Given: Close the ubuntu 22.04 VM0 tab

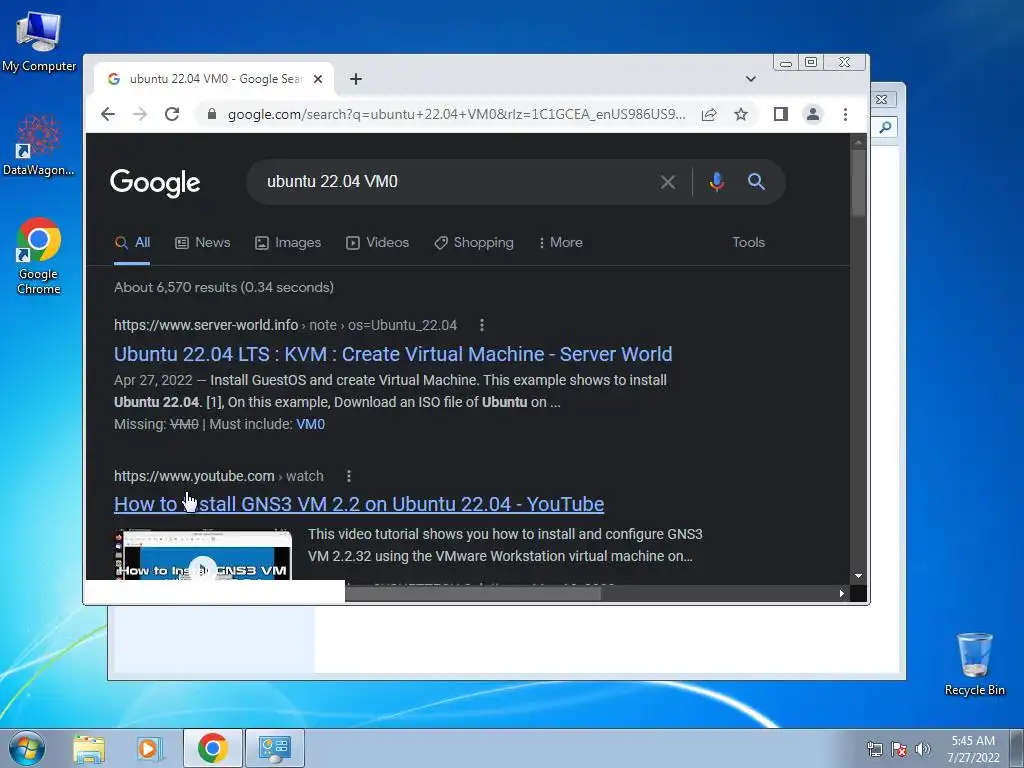Looking at the screenshot, I should (x=318, y=79).
